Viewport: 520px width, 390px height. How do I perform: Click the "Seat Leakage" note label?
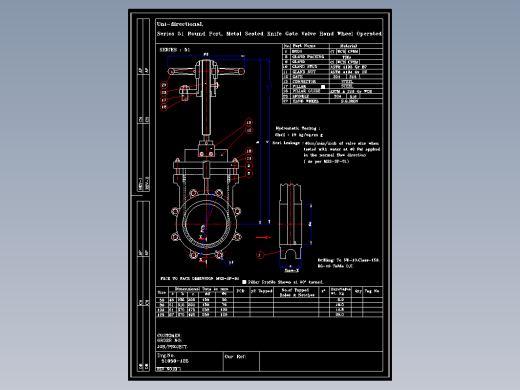(x=286, y=143)
